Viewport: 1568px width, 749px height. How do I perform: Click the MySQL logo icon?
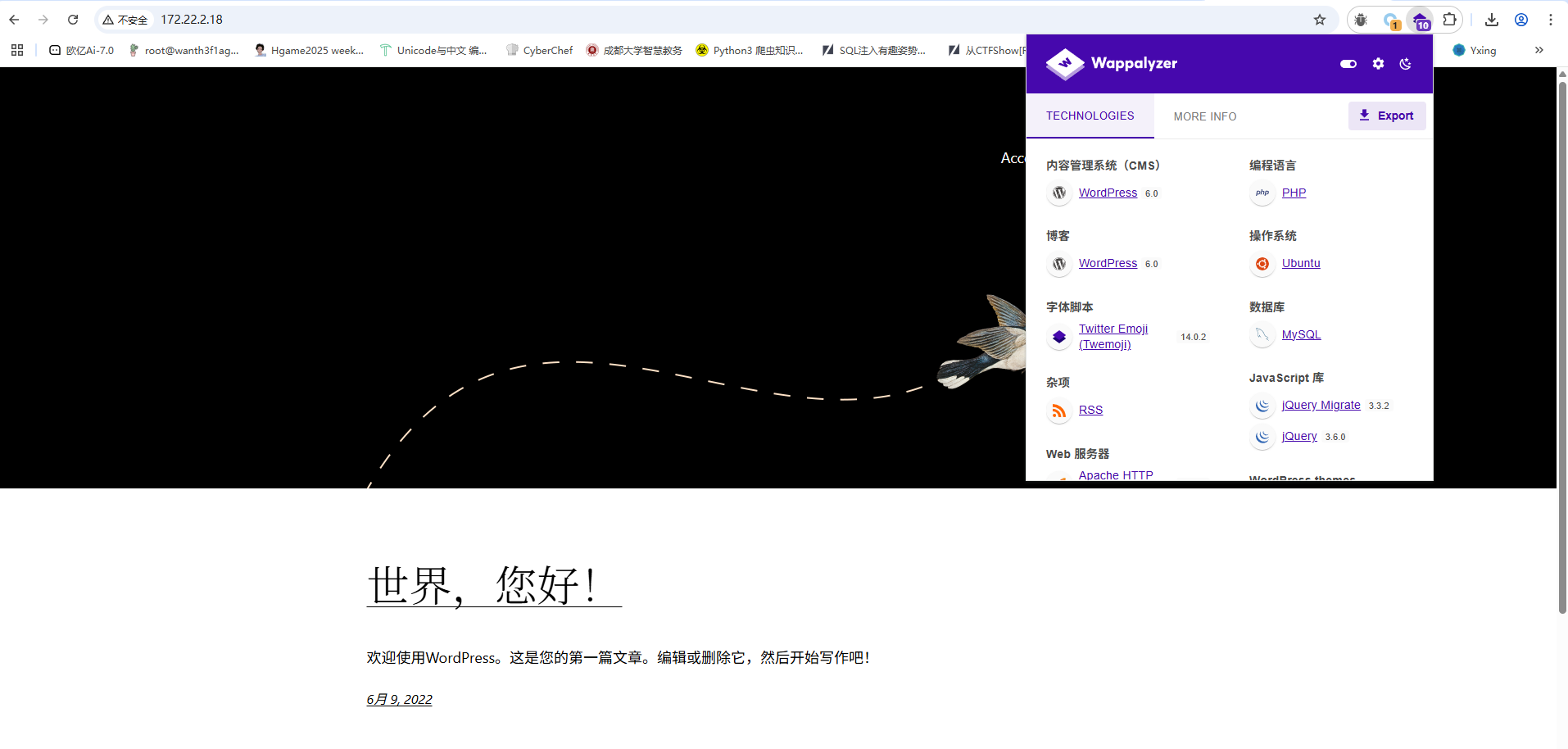click(x=1262, y=334)
